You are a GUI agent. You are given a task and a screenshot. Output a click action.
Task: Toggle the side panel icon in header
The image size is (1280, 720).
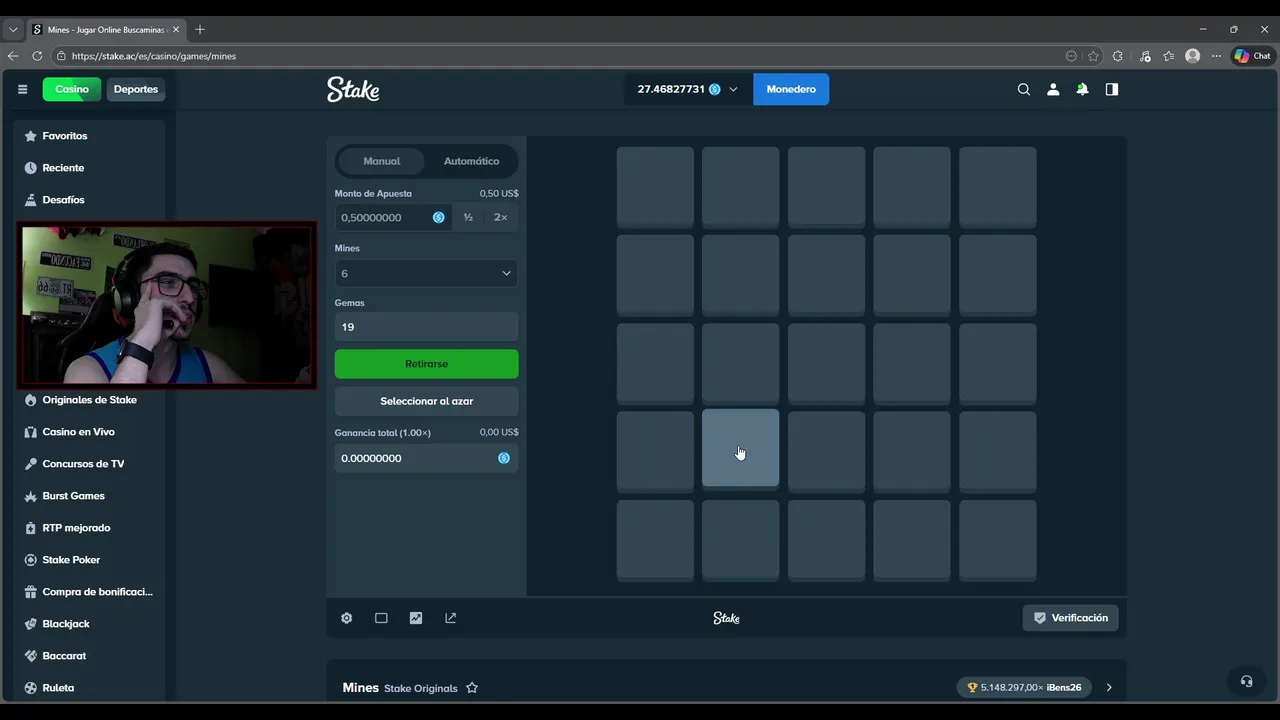1111,89
